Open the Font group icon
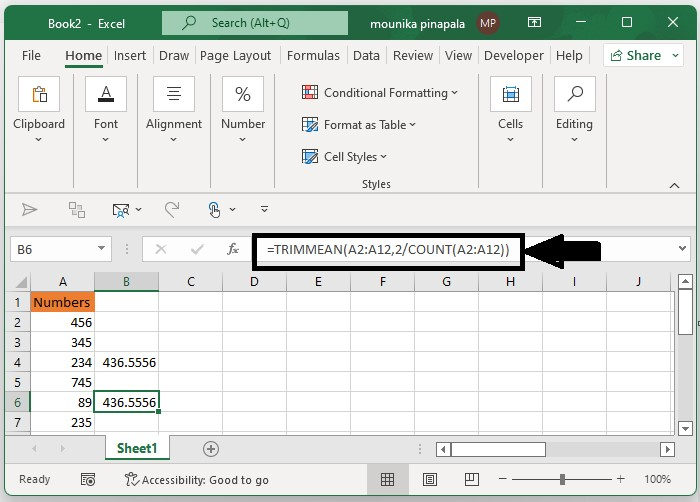The image size is (700, 502). coord(106,94)
